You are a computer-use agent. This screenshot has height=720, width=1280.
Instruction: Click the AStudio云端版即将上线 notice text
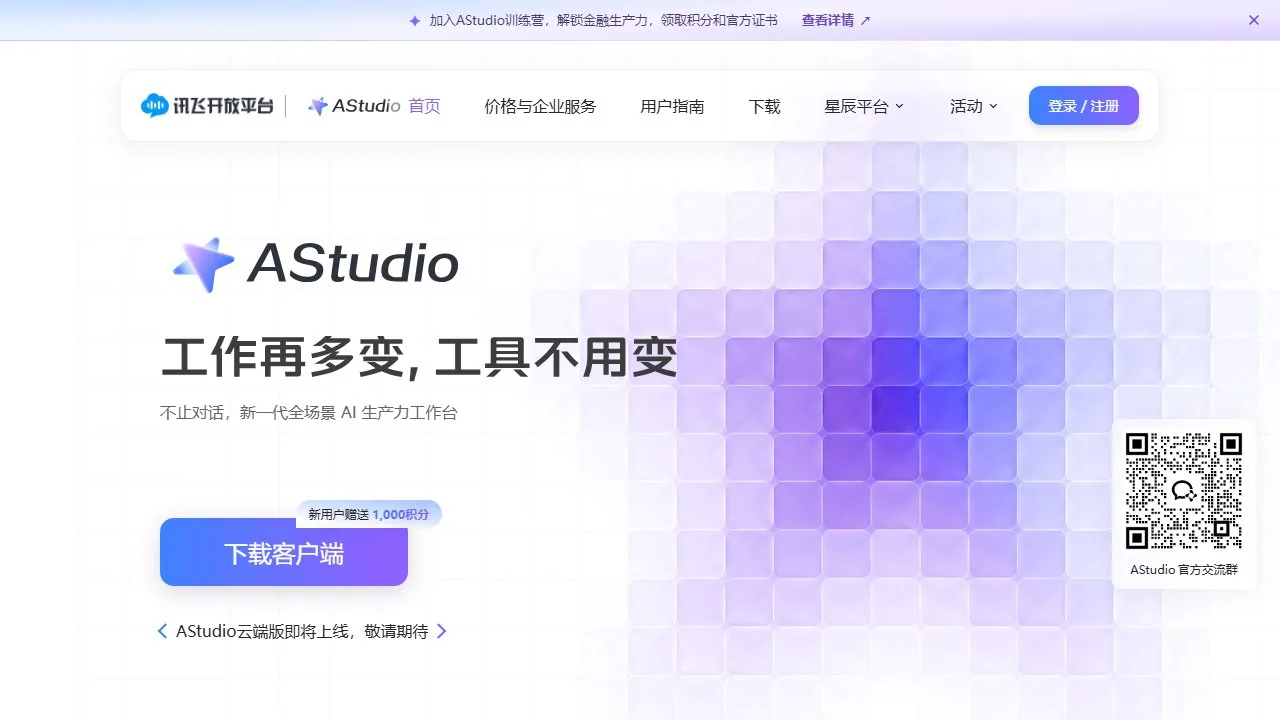click(302, 631)
